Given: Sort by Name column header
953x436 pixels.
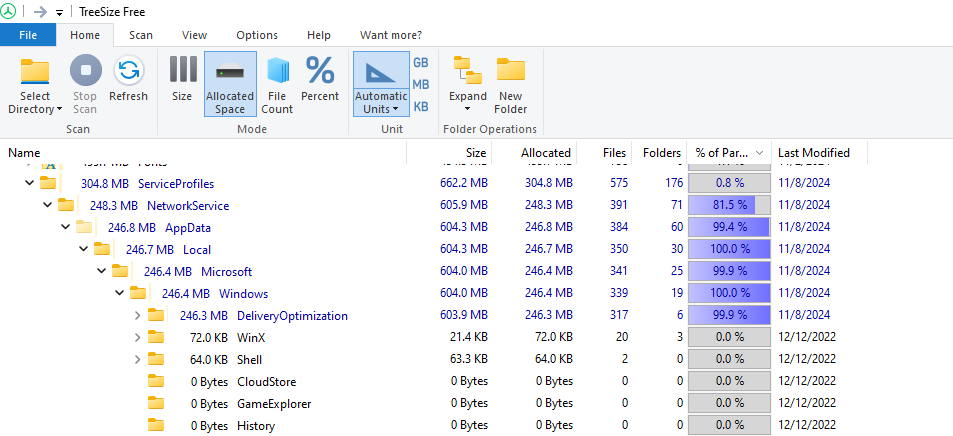Looking at the screenshot, I should 204,153.
